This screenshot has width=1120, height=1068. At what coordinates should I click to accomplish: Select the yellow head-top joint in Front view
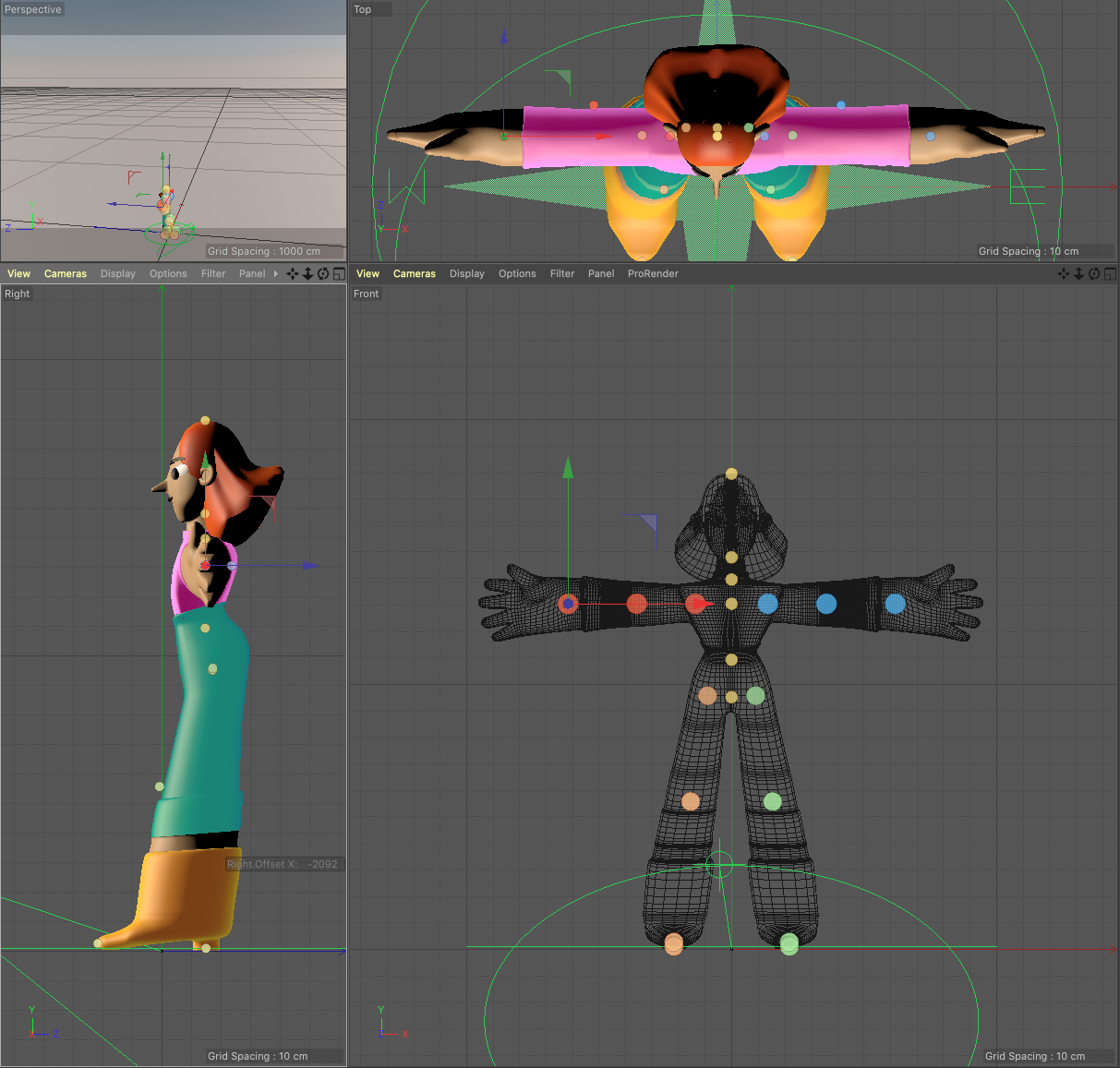tap(731, 474)
